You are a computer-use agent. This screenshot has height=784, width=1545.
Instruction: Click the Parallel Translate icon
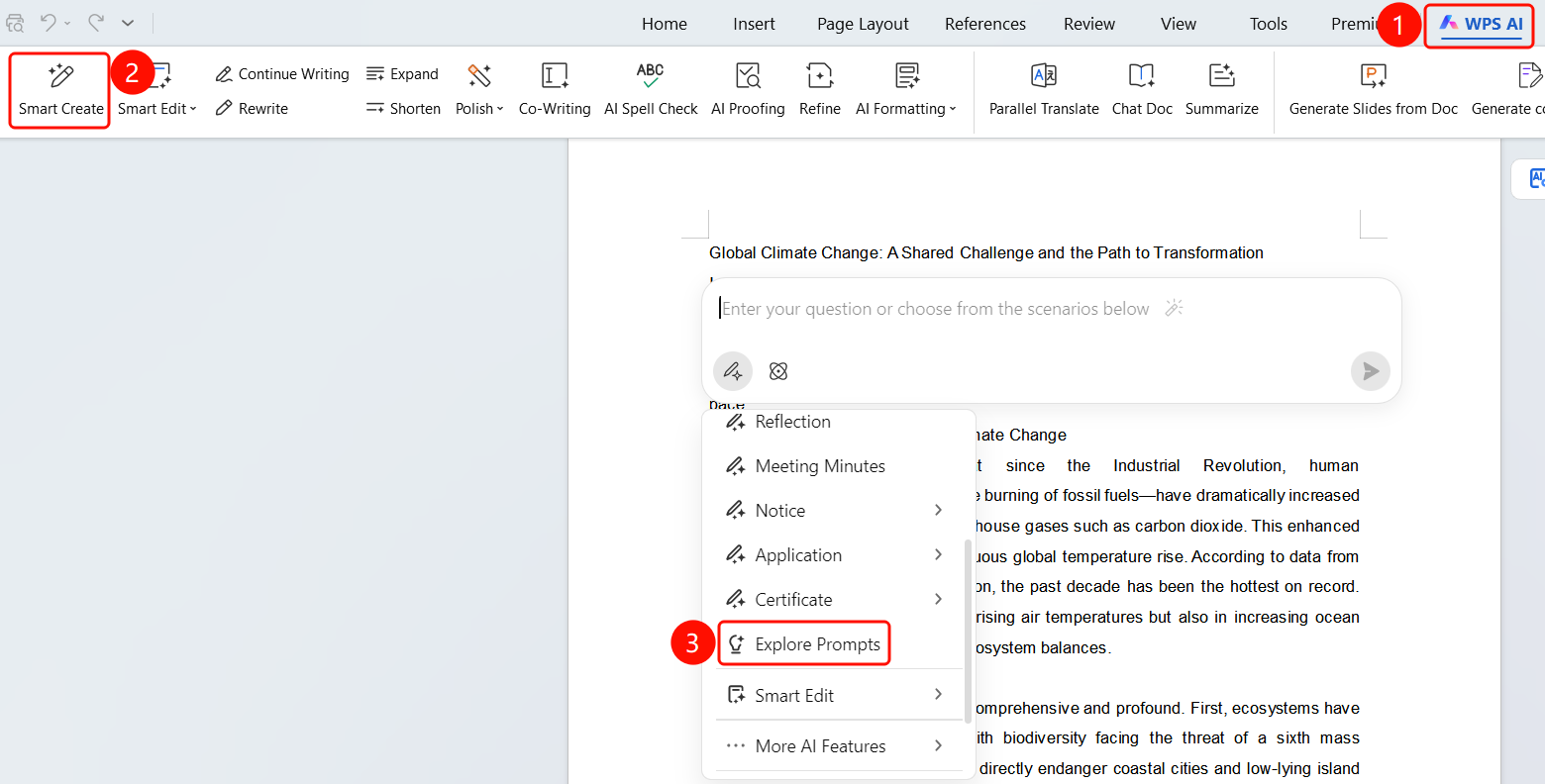[1044, 75]
